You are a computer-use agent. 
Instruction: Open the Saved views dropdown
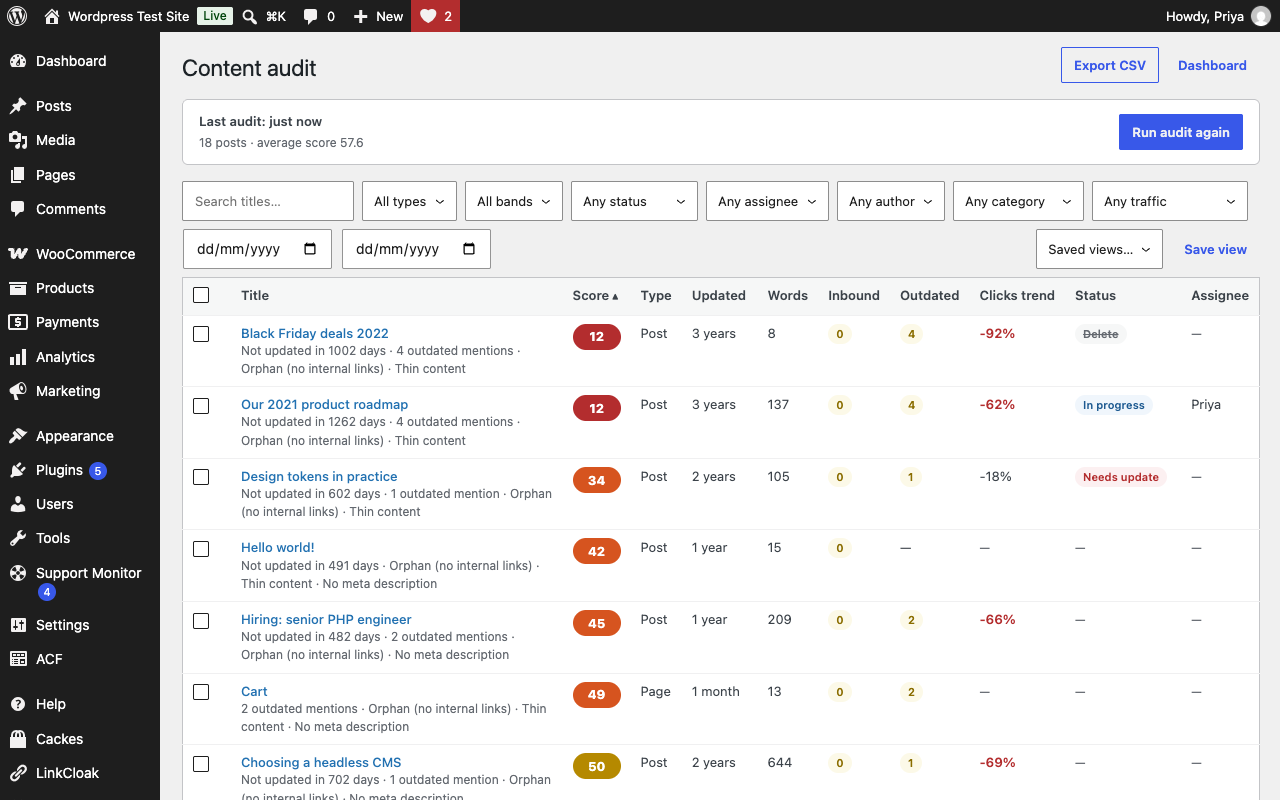(1099, 249)
